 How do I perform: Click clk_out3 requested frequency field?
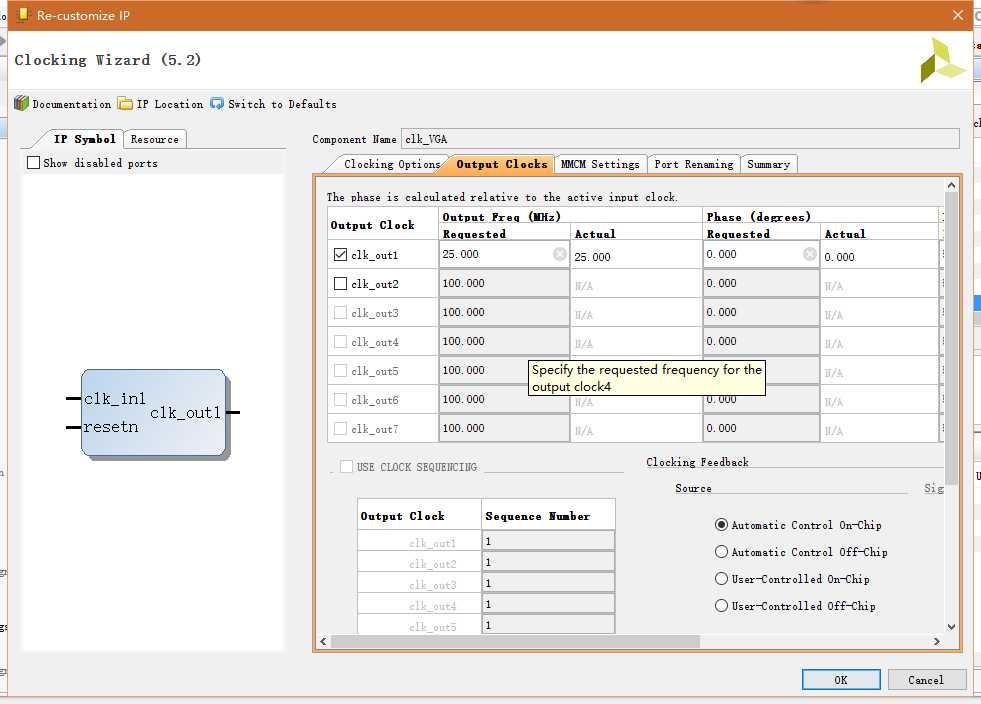coord(504,312)
